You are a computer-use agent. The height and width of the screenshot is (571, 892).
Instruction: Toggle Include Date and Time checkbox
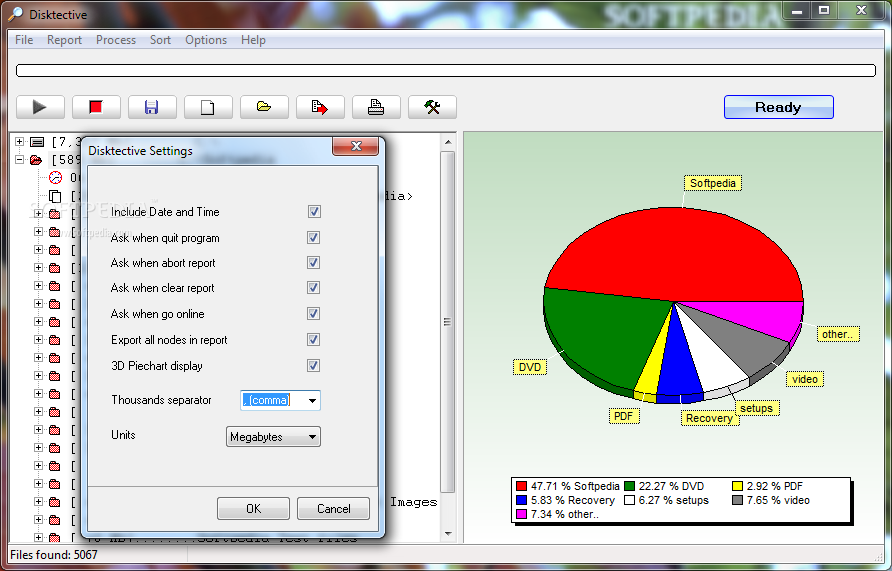(x=313, y=212)
